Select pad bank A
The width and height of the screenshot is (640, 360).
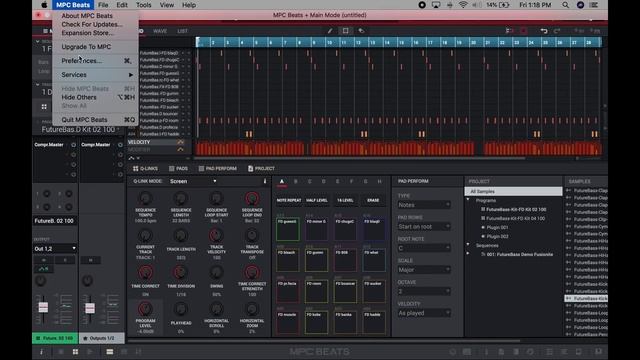click(x=282, y=182)
